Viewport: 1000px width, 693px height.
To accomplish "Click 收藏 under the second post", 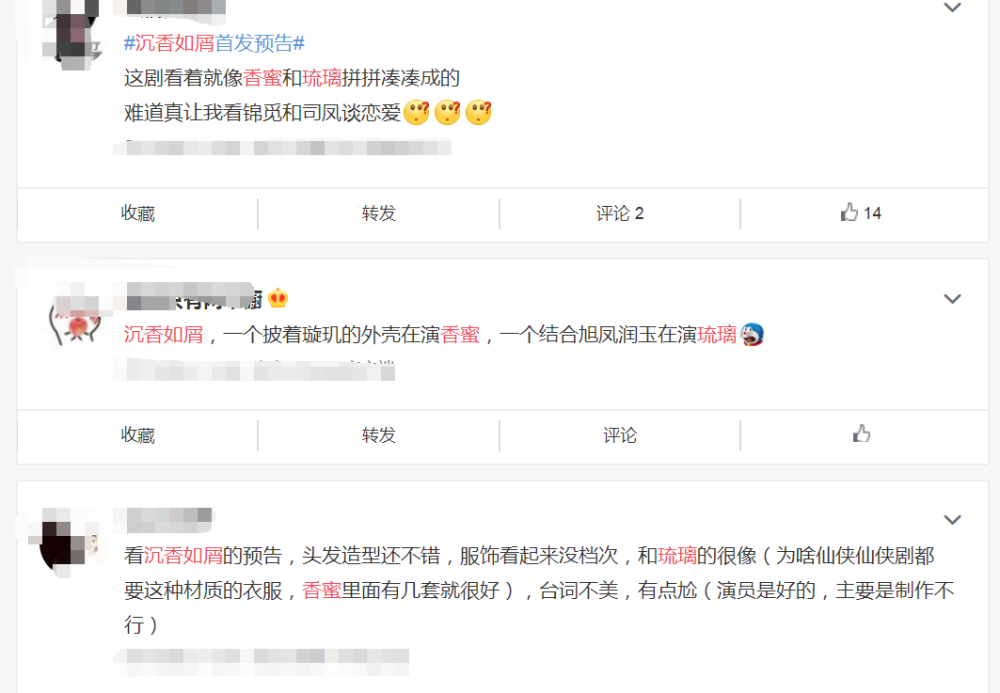I will [x=138, y=435].
